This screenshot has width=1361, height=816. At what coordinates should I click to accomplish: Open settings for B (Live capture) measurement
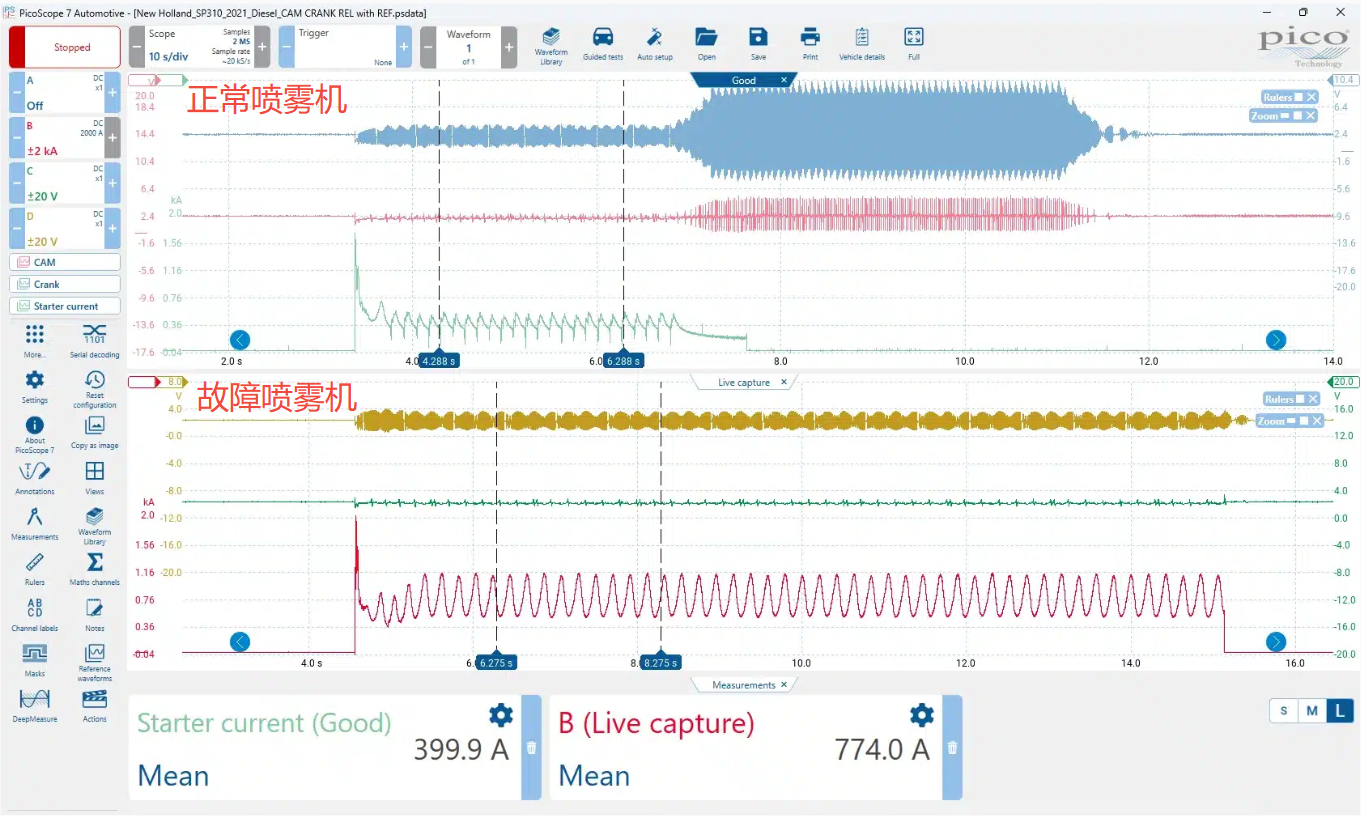pyautogui.click(x=922, y=714)
